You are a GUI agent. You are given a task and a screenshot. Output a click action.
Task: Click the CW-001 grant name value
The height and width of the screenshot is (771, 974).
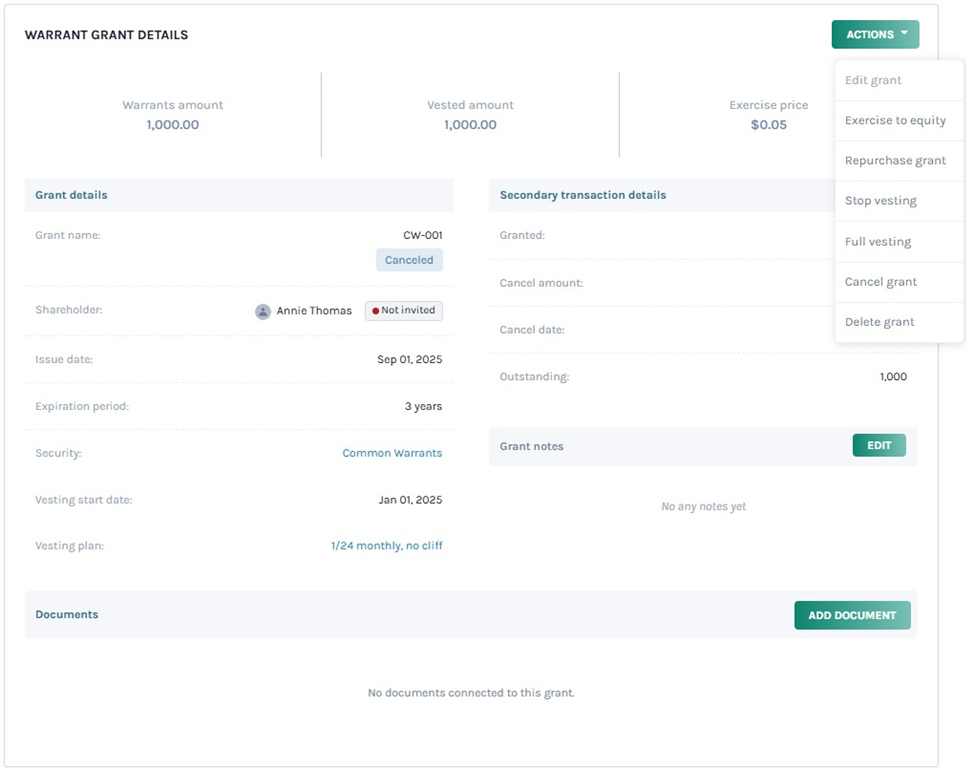422,235
